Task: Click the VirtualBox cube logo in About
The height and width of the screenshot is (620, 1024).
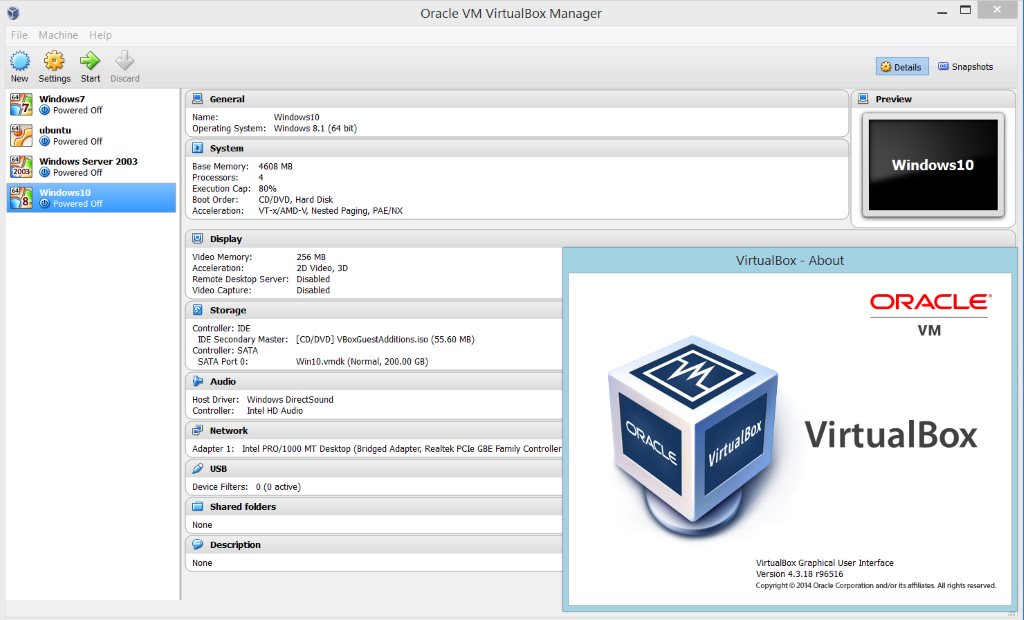Action: tap(693, 436)
